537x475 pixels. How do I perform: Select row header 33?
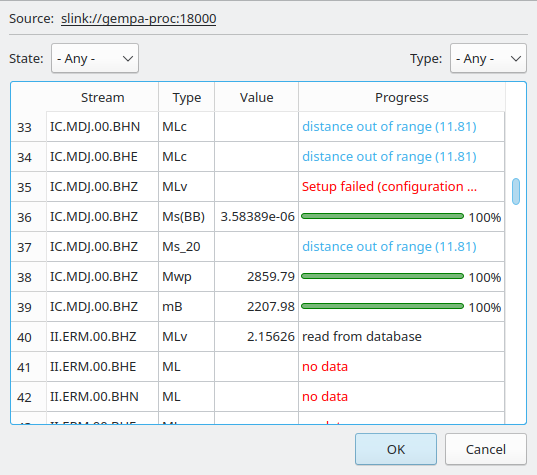(28, 127)
